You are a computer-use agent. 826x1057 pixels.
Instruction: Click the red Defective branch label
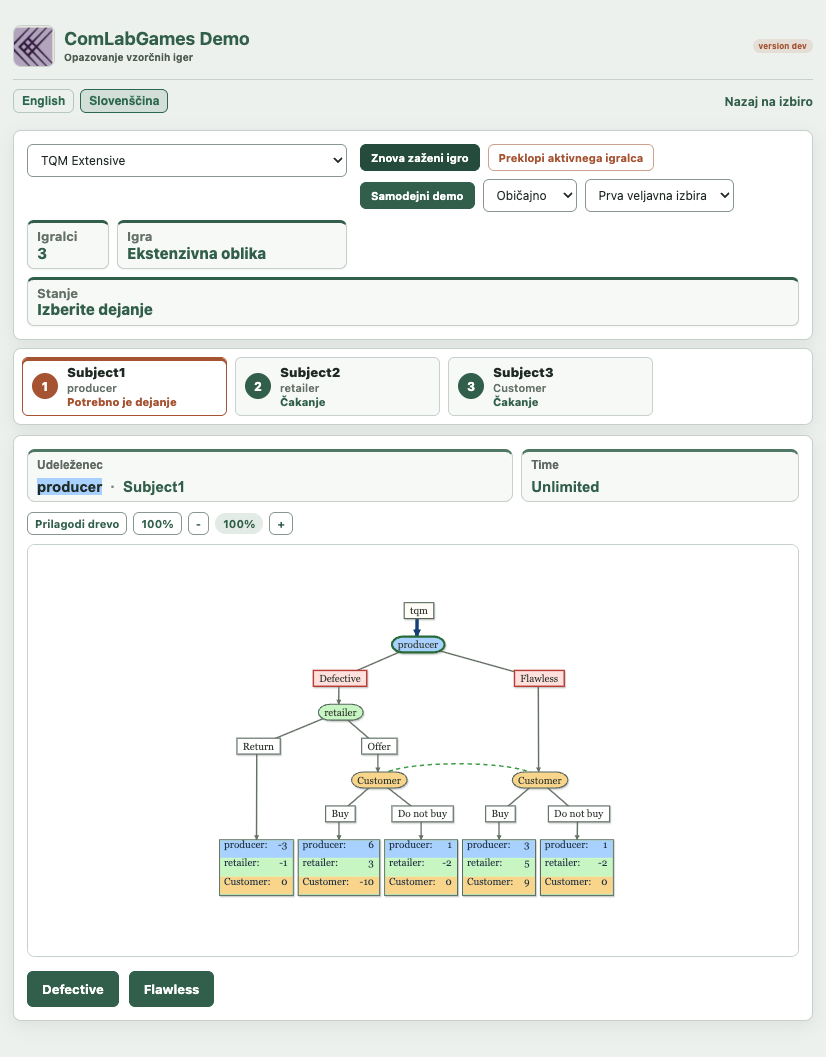(340, 679)
